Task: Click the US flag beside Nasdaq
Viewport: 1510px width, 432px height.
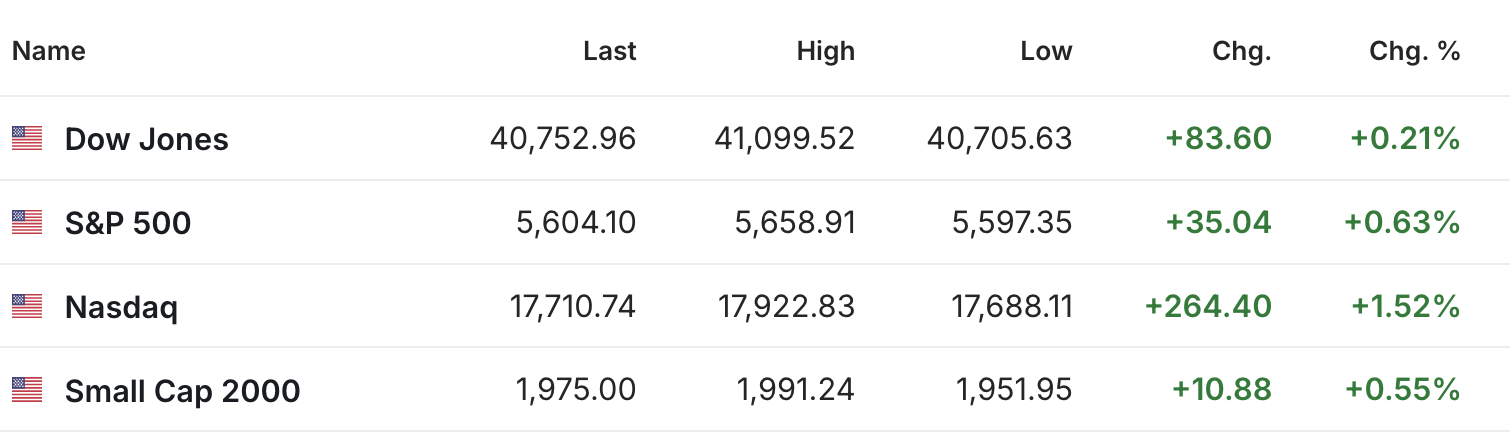Action: coord(27,306)
